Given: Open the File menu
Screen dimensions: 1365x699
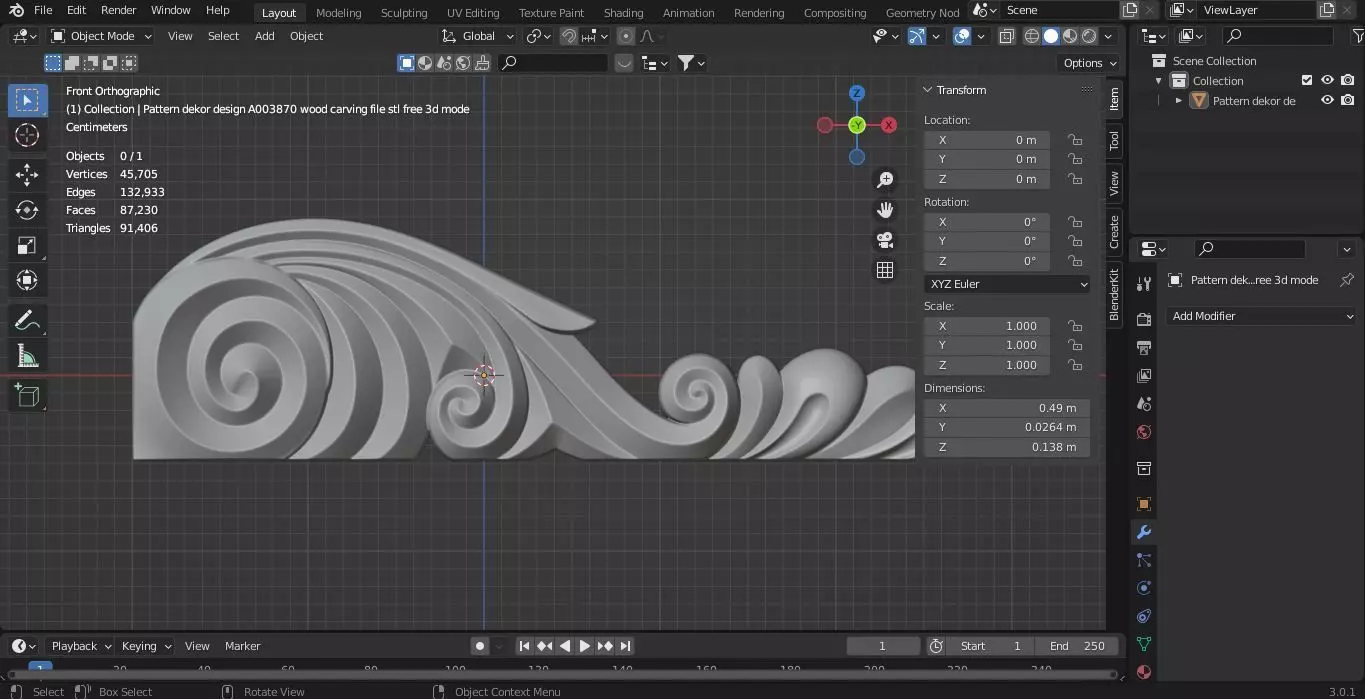Looking at the screenshot, I should click(x=43, y=10).
